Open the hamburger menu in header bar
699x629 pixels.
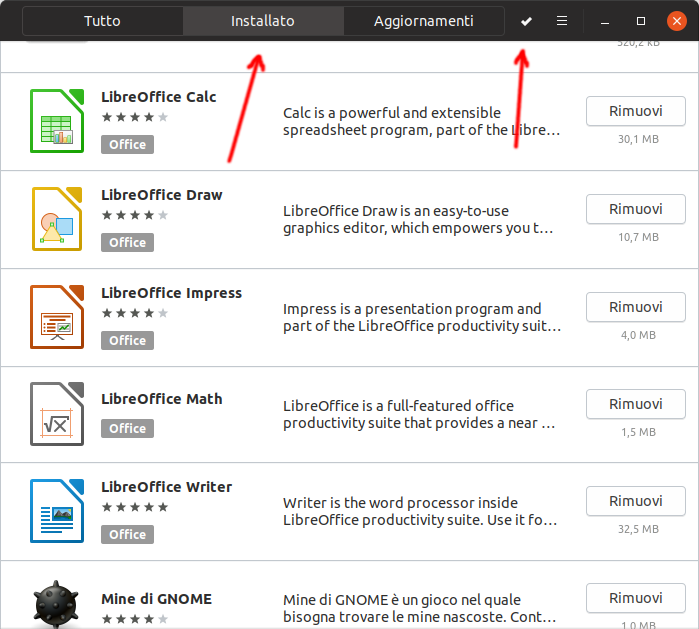click(562, 21)
